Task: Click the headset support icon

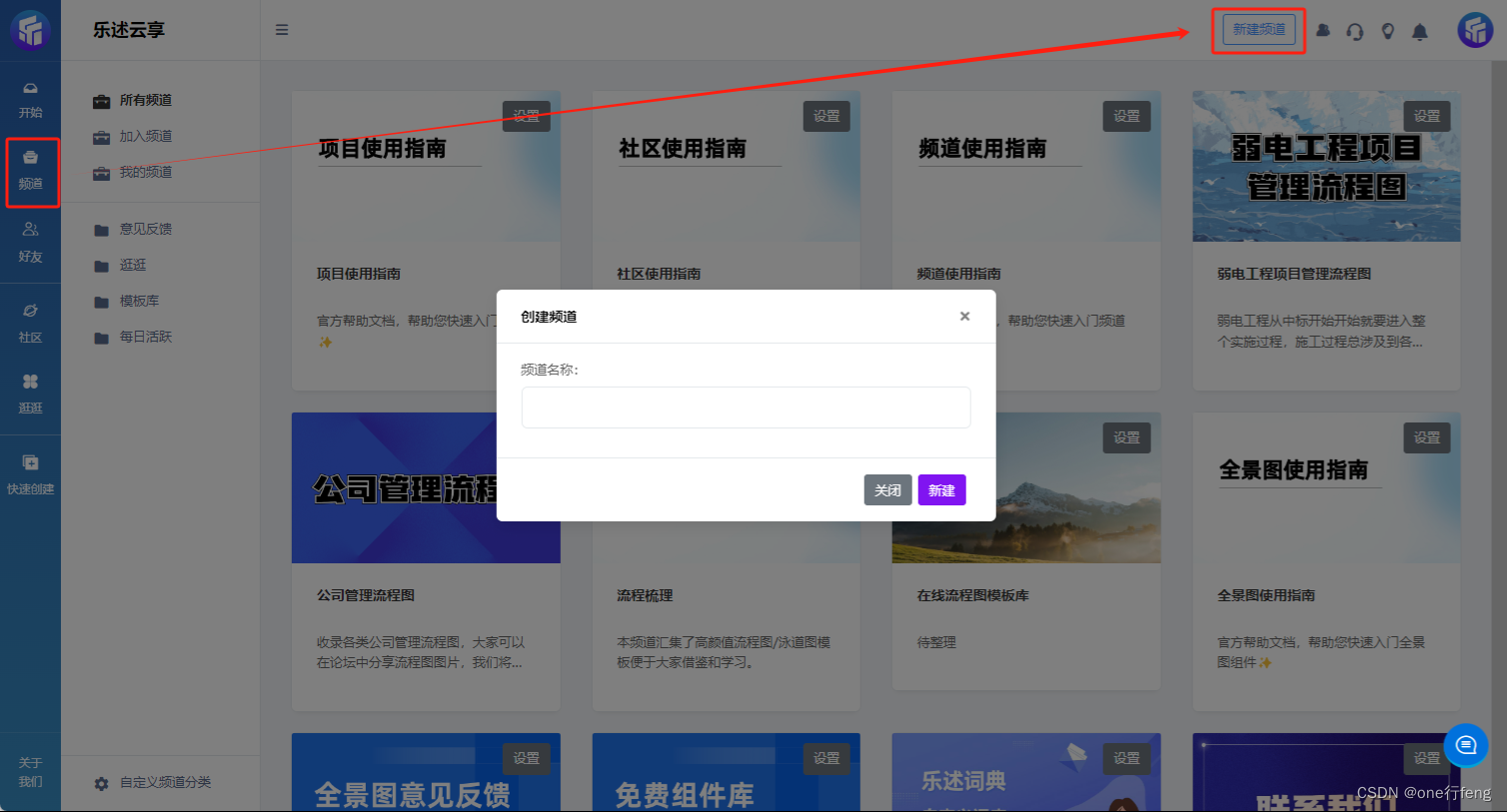Action: pos(1355,31)
